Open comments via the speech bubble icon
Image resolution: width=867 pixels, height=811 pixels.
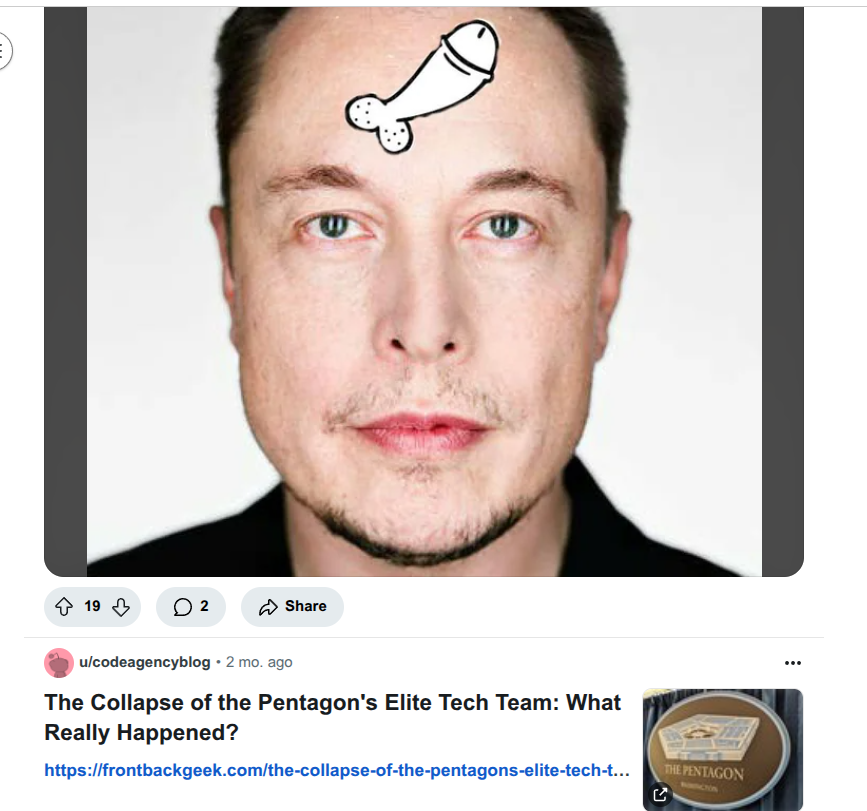point(182,606)
